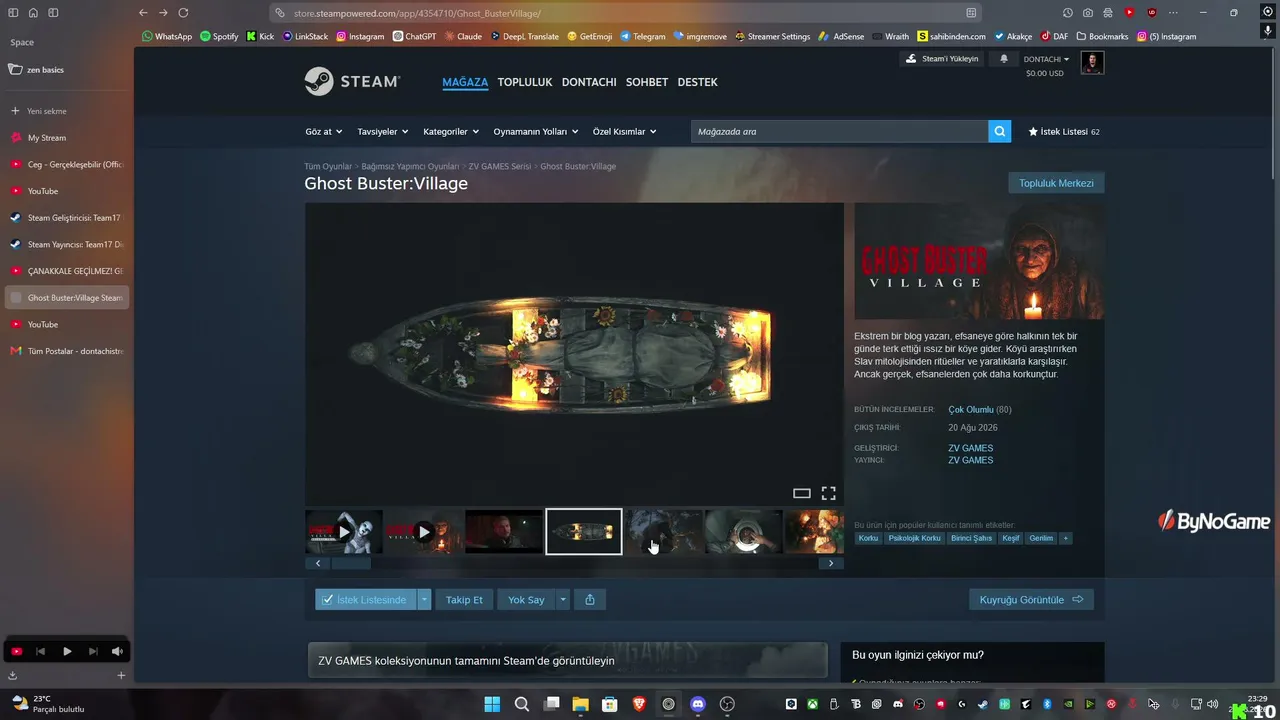Enter fullscreen on the media viewer
The height and width of the screenshot is (720, 1280).
pyautogui.click(x=828, y=493)
